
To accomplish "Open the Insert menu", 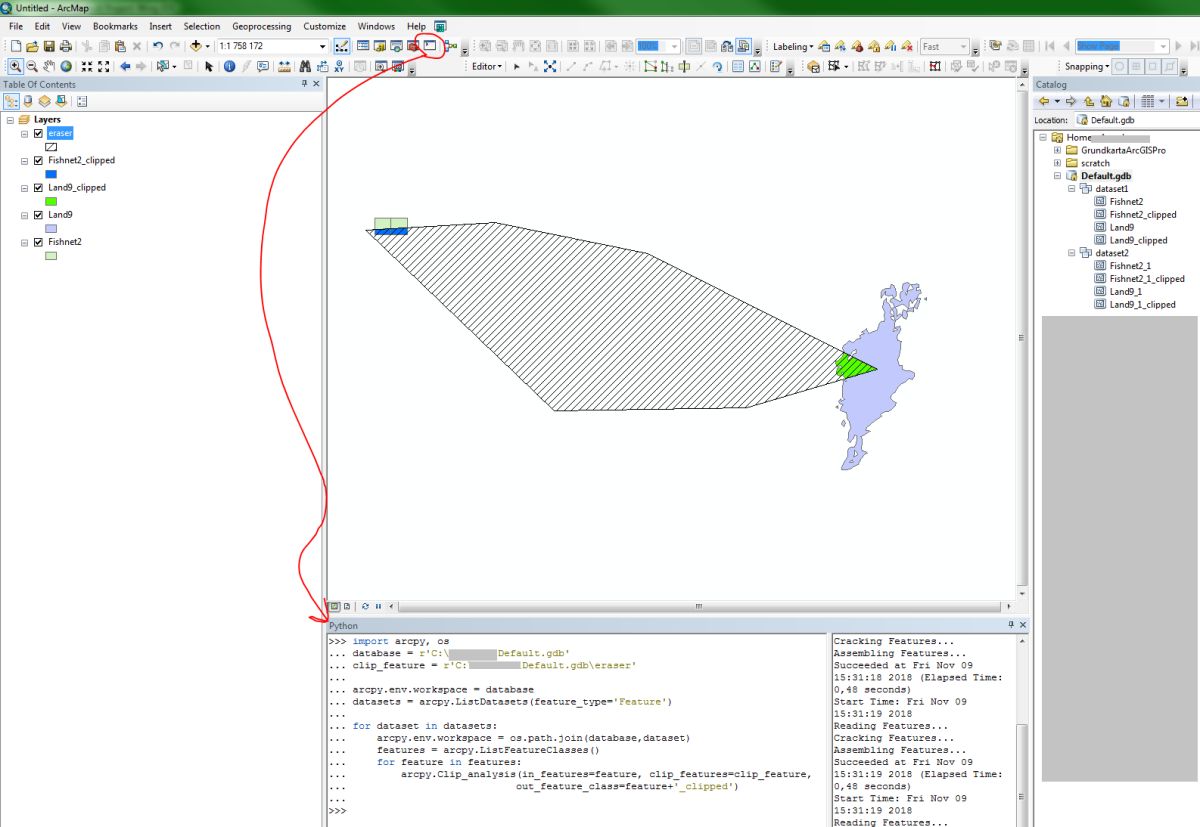I will click(x=160, y=26).
